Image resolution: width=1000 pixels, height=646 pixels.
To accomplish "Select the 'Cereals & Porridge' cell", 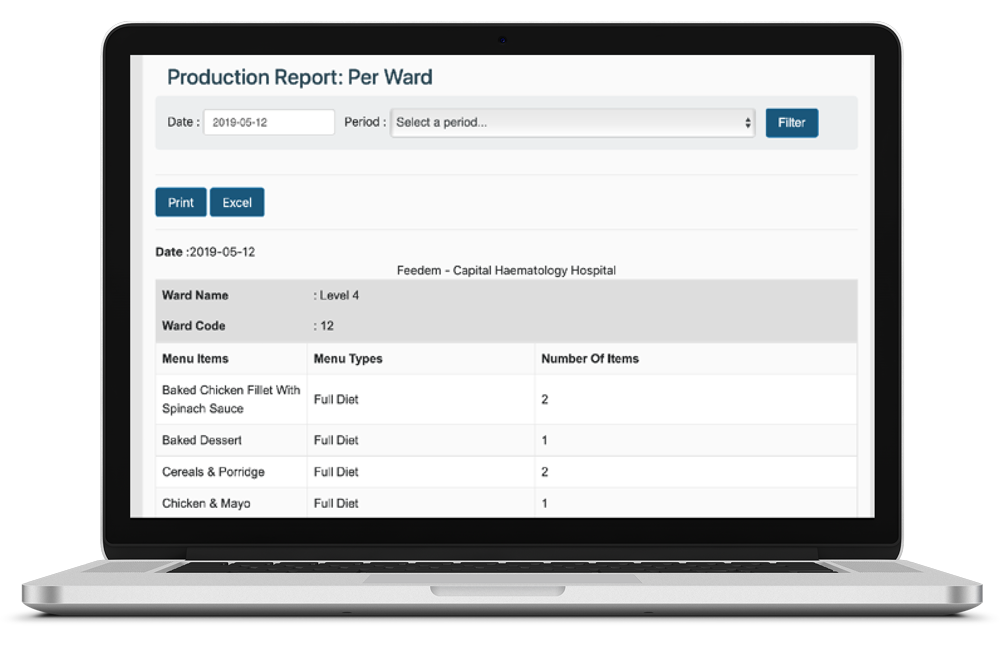I will point(231,472).
